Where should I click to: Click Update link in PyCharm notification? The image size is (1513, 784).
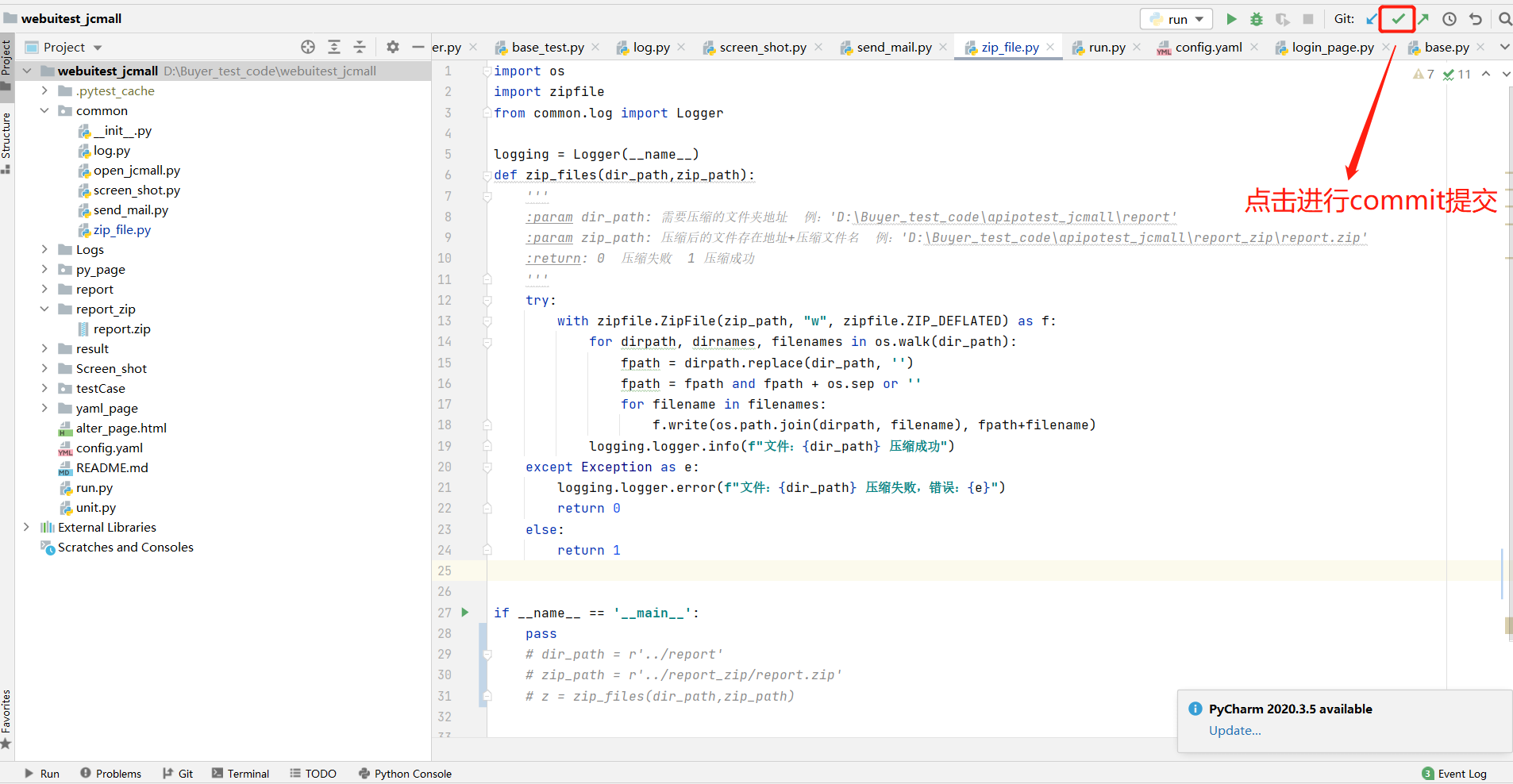click(1234, 730)
